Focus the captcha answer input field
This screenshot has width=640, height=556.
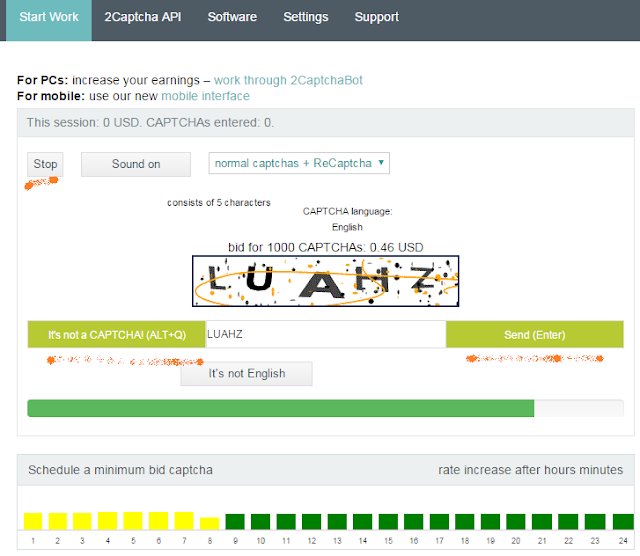325,334
